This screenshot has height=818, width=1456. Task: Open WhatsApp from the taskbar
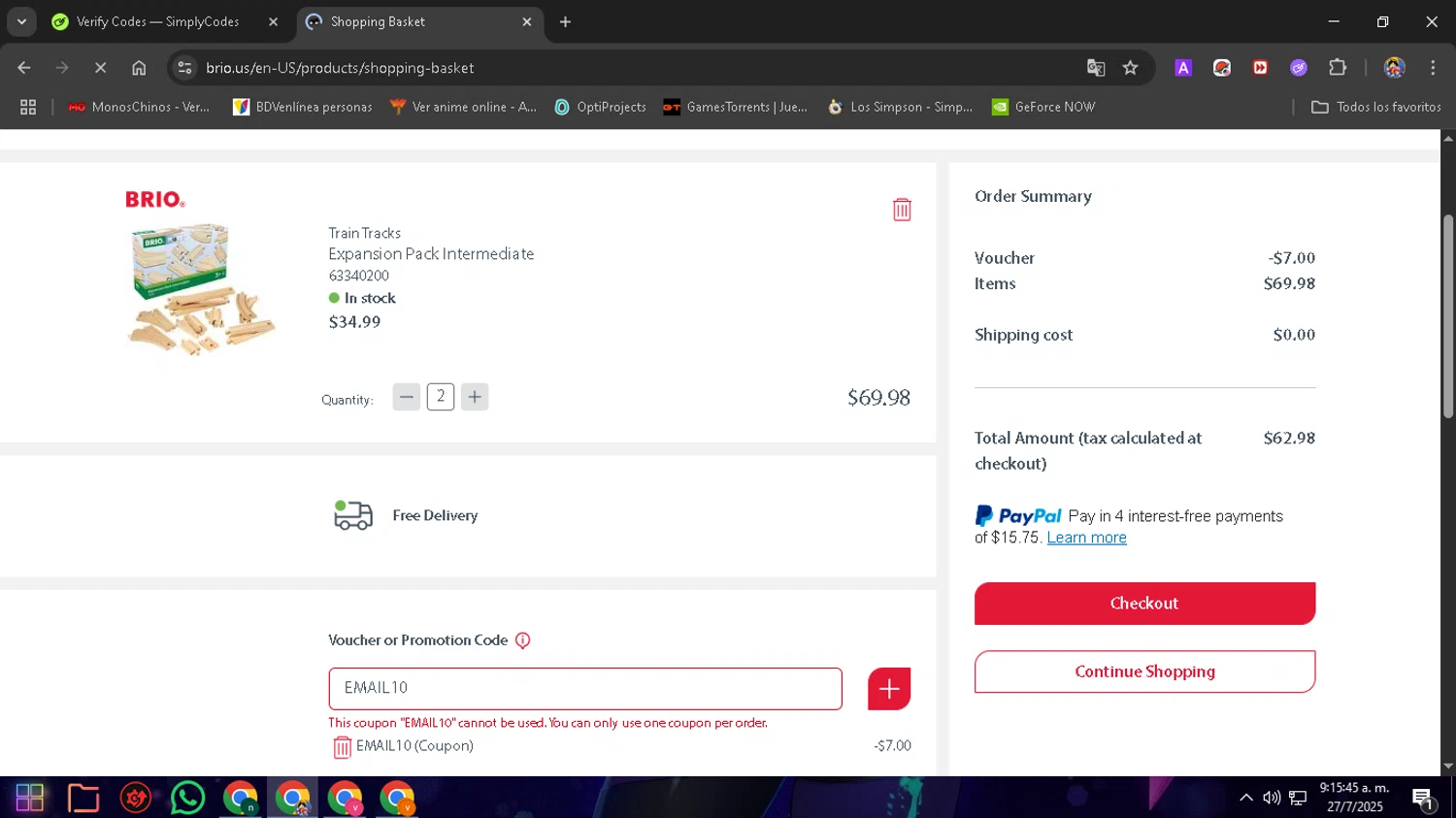click(187, 798)
